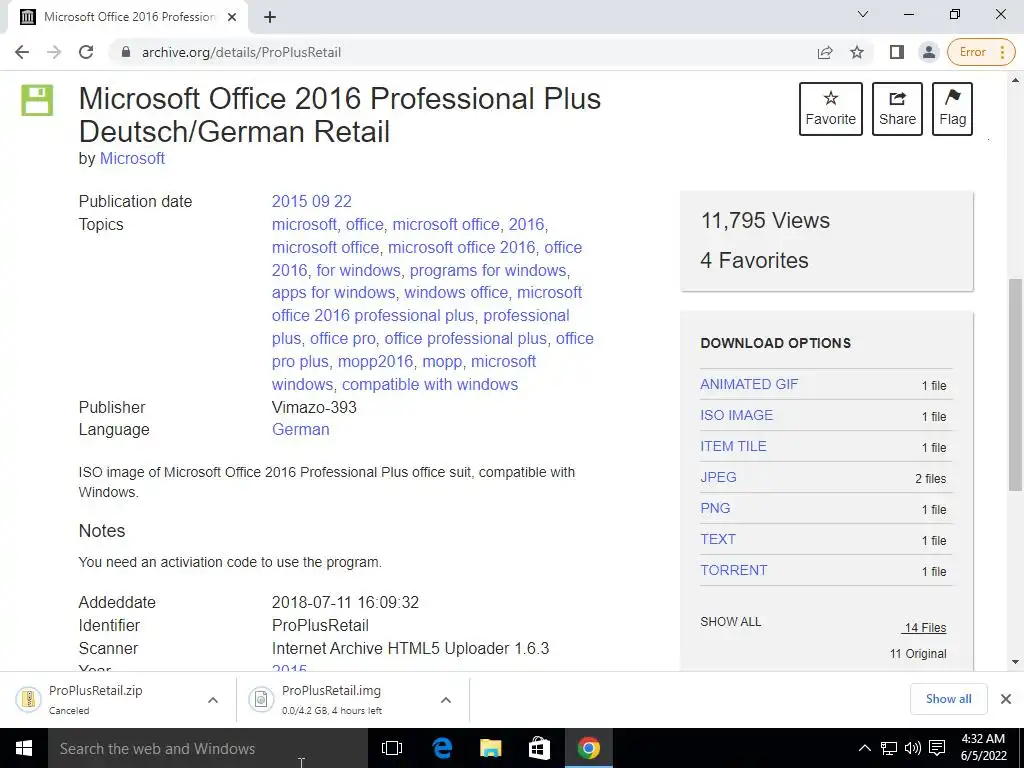The height and width of the screenshot is (768, 1024).
Task: Open ANIMATED GIF download option
Action: pos(749,384)
